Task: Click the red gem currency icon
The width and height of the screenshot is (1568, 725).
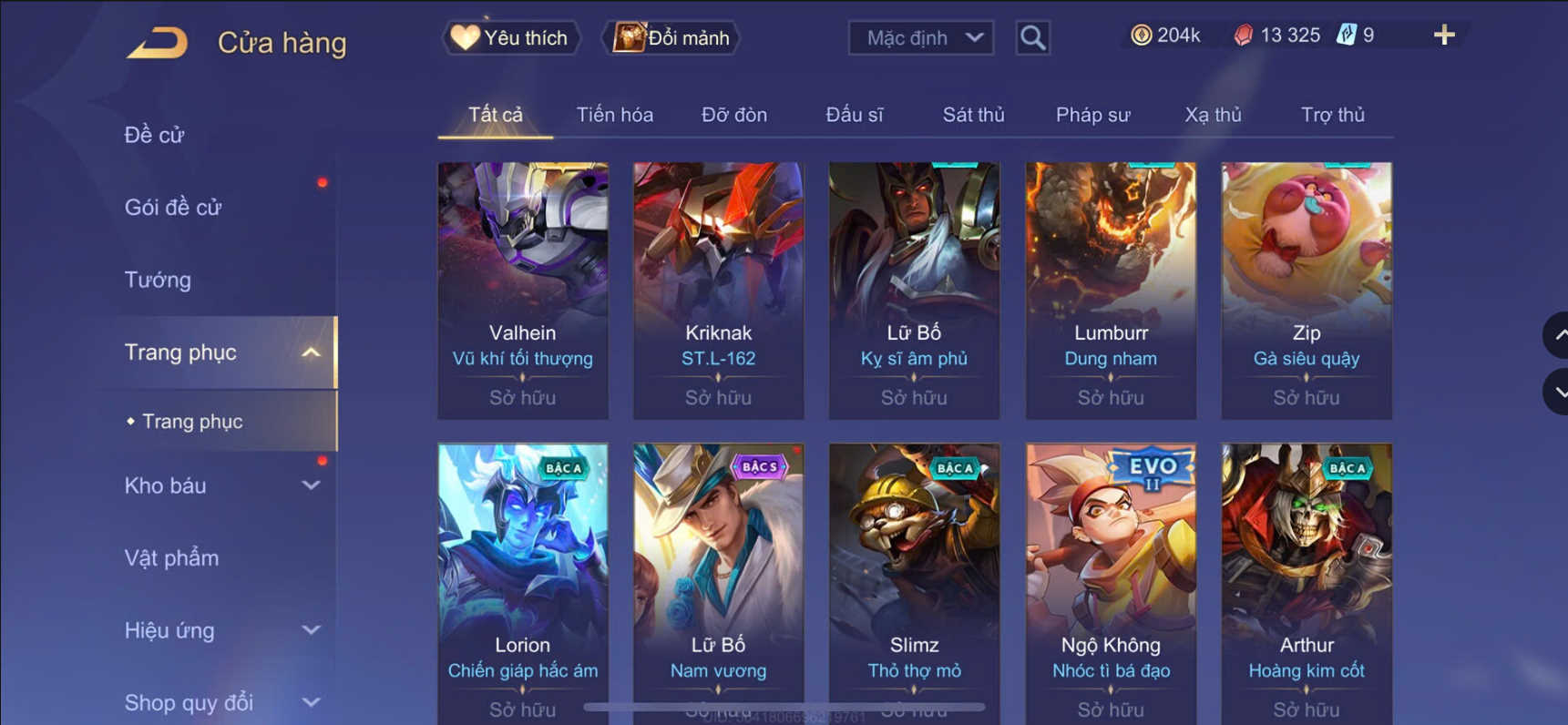Action: pyautogui.click(x=1243, y=36)
